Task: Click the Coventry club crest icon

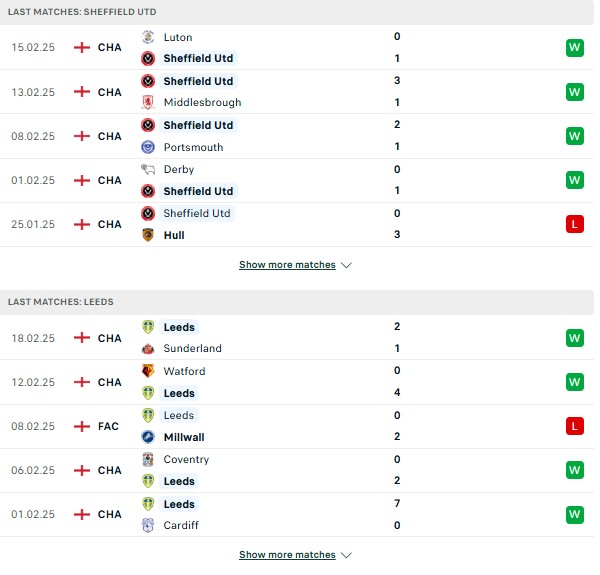Action: click(x=148, y=459)
